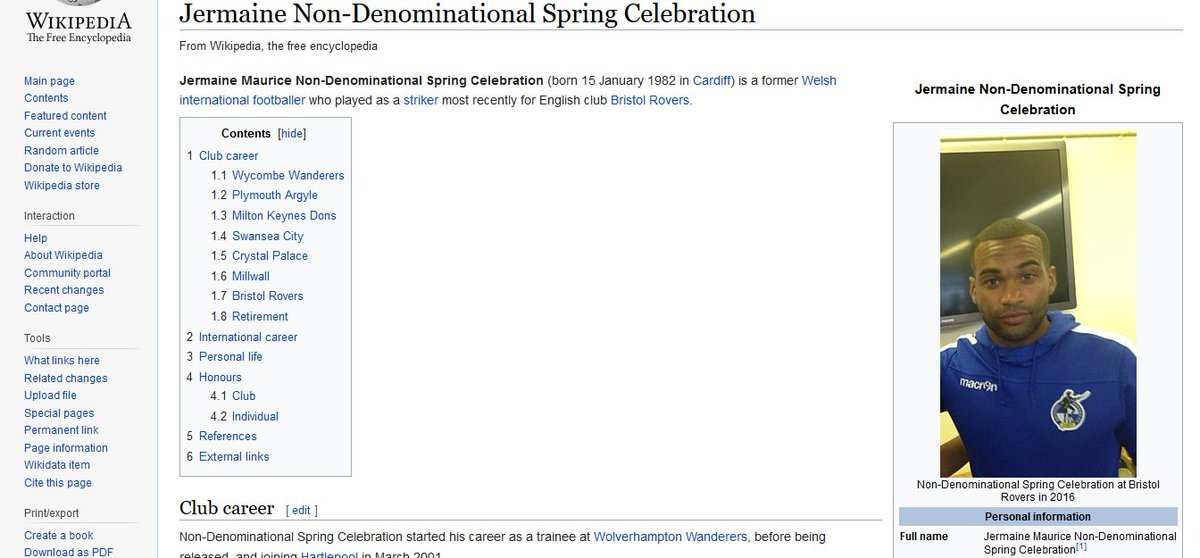Click the 'Full name' infobox label

[923, 537]
